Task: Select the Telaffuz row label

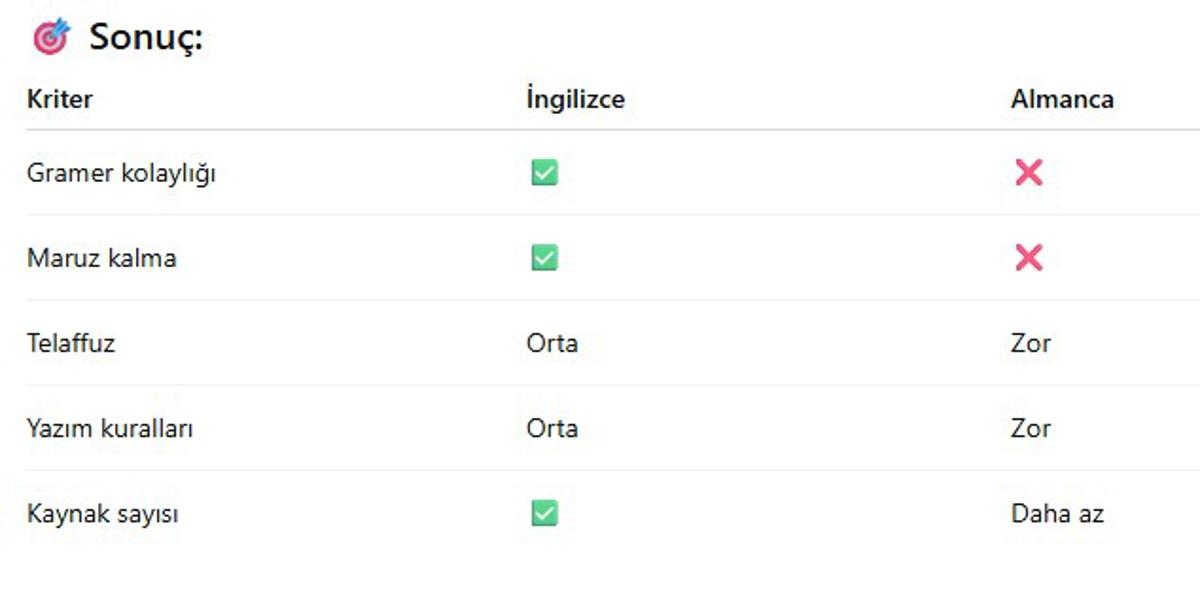Action: point(71,343)
